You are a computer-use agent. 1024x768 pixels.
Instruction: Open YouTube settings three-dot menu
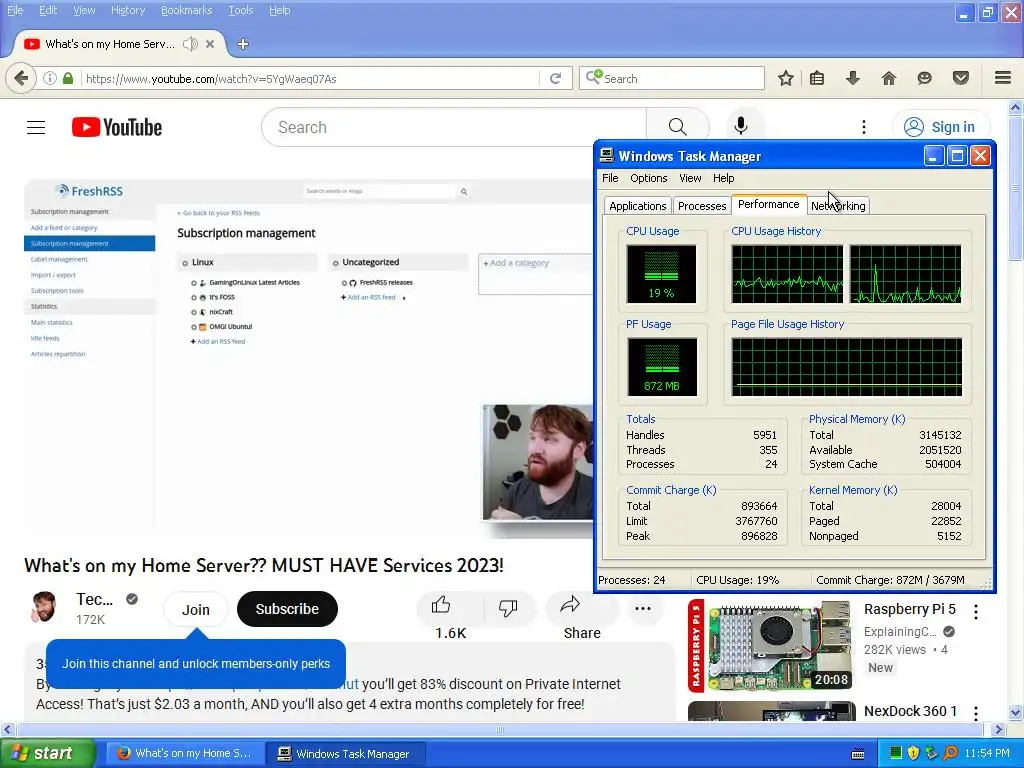pos(863,127)
